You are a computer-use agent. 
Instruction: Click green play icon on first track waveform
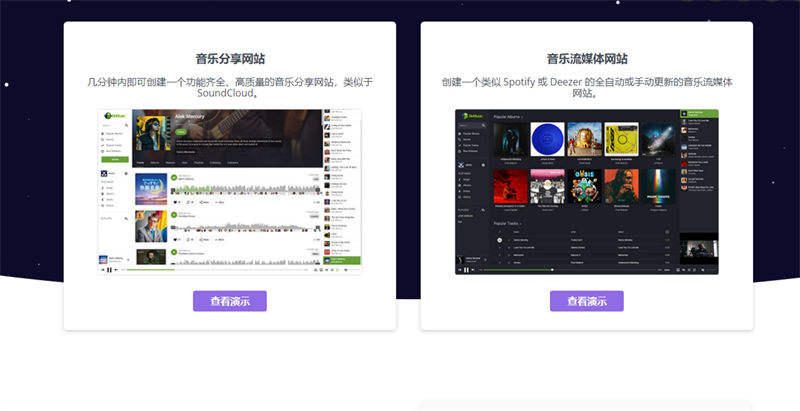(174, 177)
